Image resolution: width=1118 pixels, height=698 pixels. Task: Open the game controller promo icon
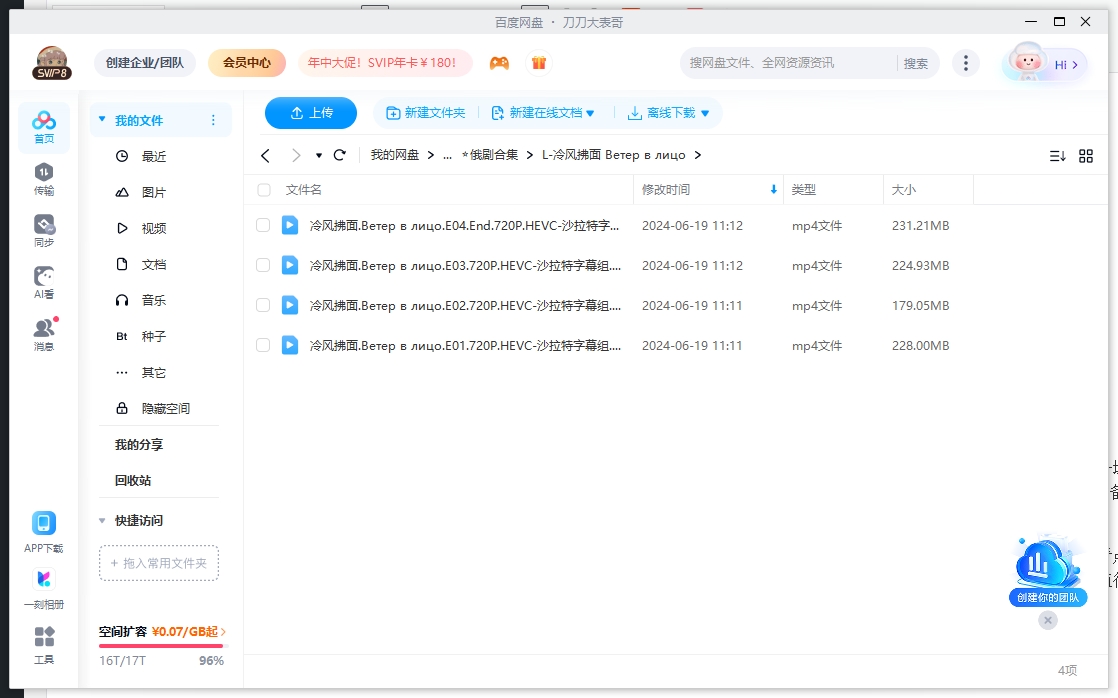click(x=499, y=62)
